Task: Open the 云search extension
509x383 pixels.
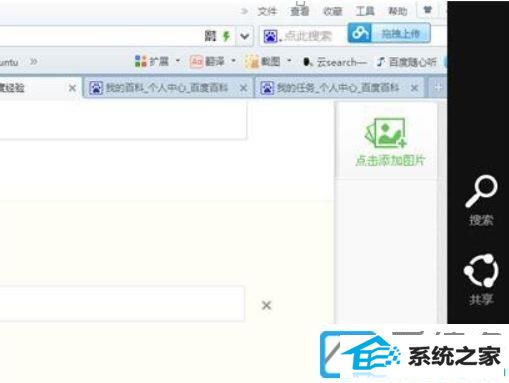Action: point(335,62)
